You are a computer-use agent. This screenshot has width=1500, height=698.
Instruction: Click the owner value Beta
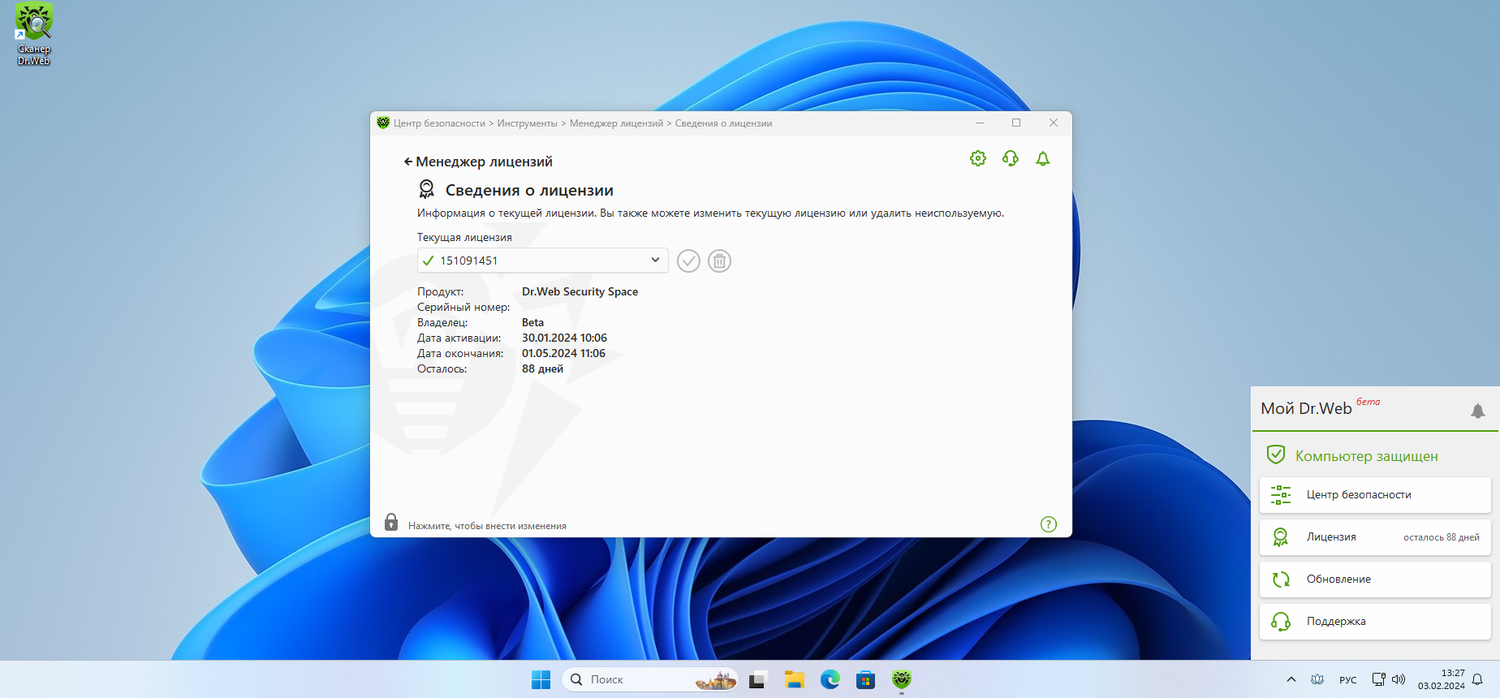[x=533, y=323]
